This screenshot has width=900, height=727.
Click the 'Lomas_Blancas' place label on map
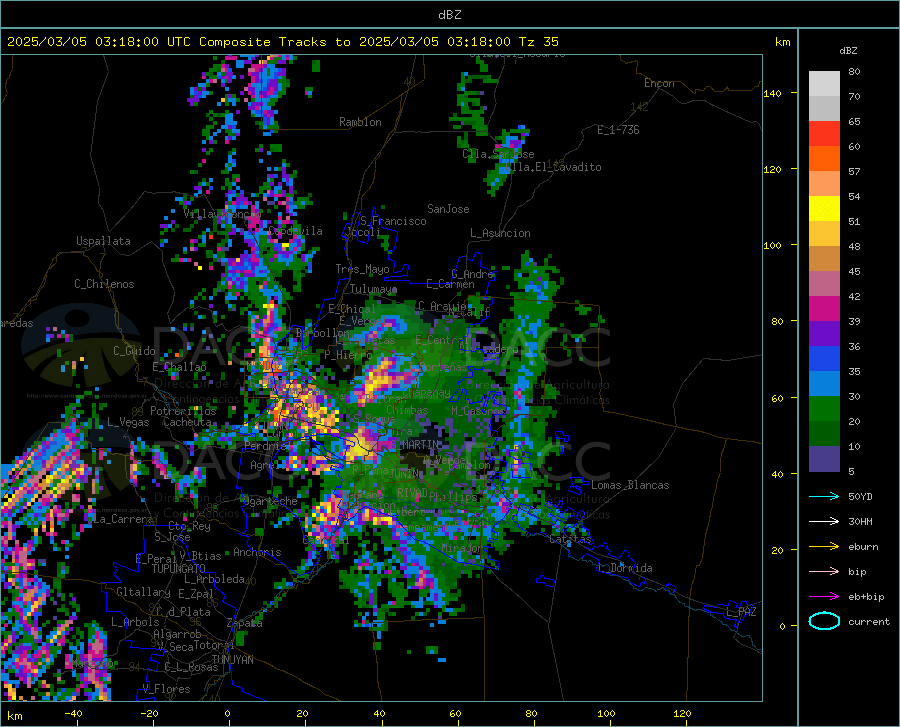pos(630,485)
